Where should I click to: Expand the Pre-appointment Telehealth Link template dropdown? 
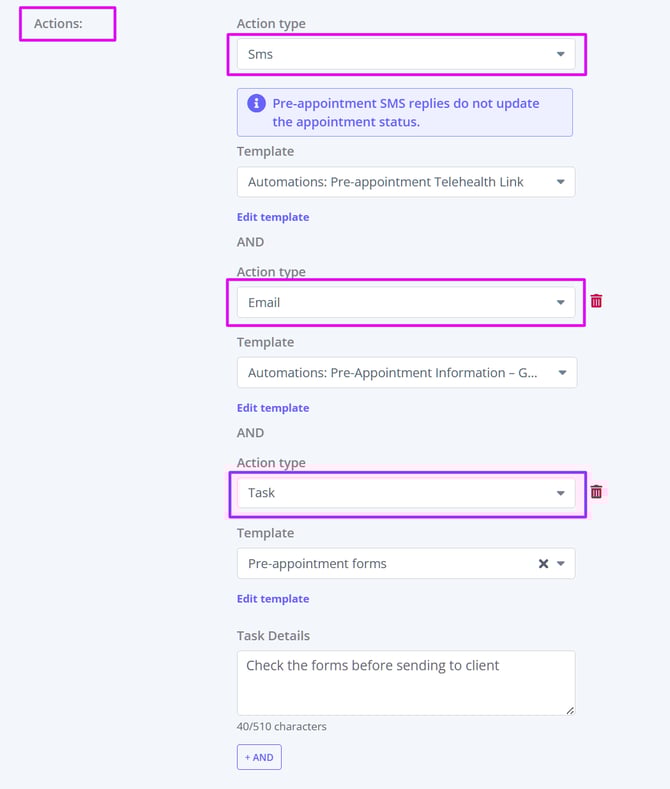pyautogui.click(x=406, y=182)
